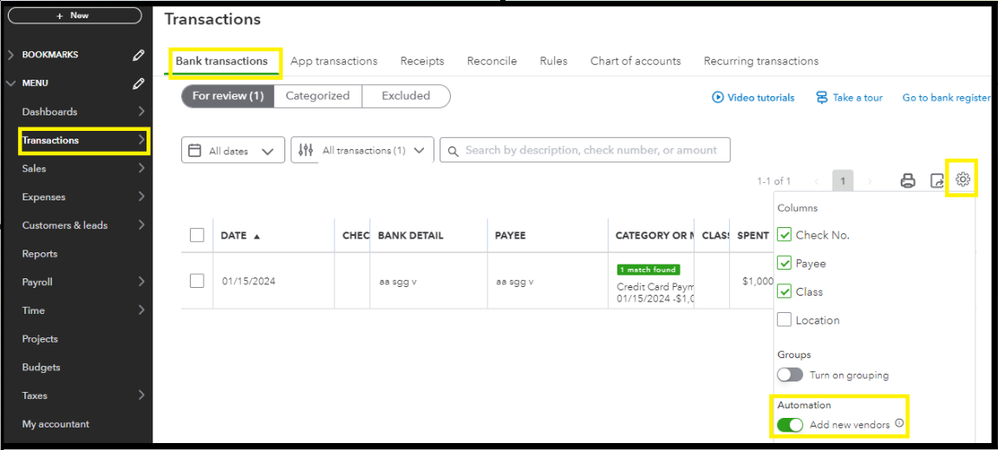Click the calendar icon in All dates
The image size is (998, 450).
pyautogui.click(x=196, y=151)
